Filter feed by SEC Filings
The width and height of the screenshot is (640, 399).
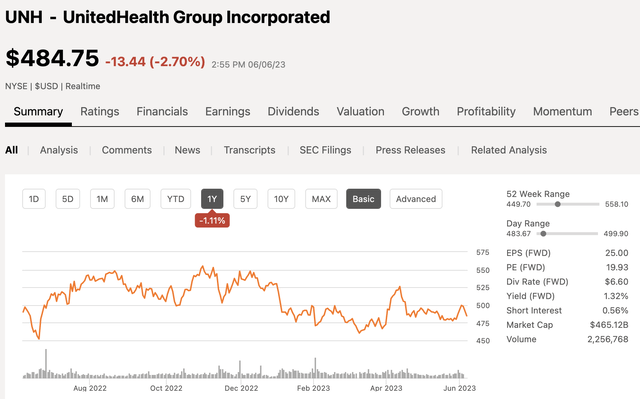pos(325,150)
